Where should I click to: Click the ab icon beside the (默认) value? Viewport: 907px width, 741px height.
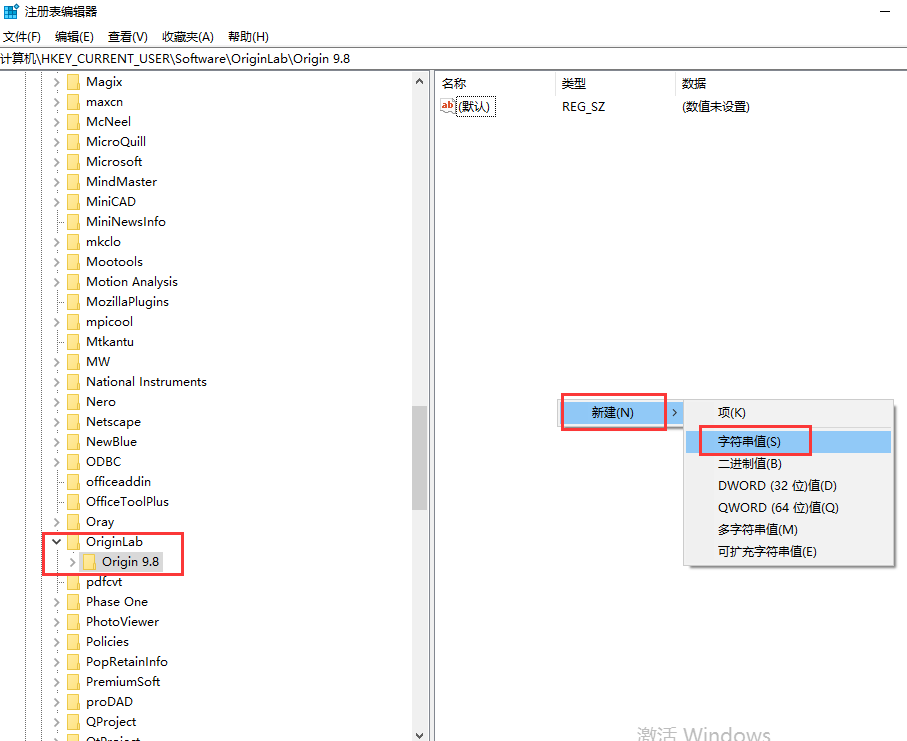tap(448, 106)
